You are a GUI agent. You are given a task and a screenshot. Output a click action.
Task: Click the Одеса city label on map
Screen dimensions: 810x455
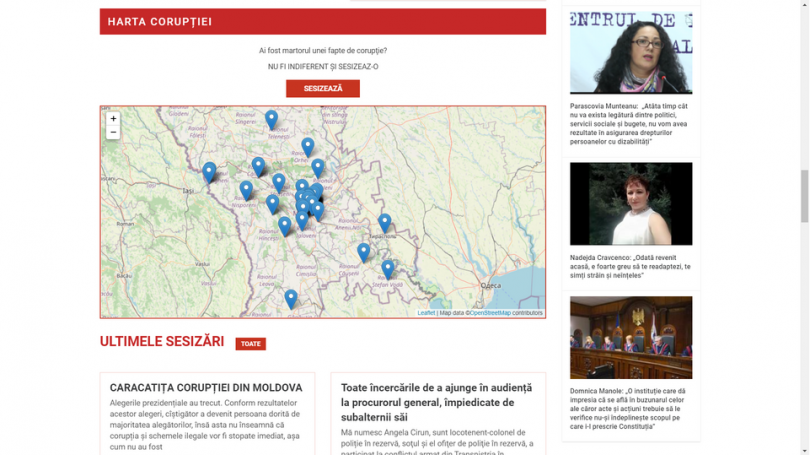click(490, 286)
